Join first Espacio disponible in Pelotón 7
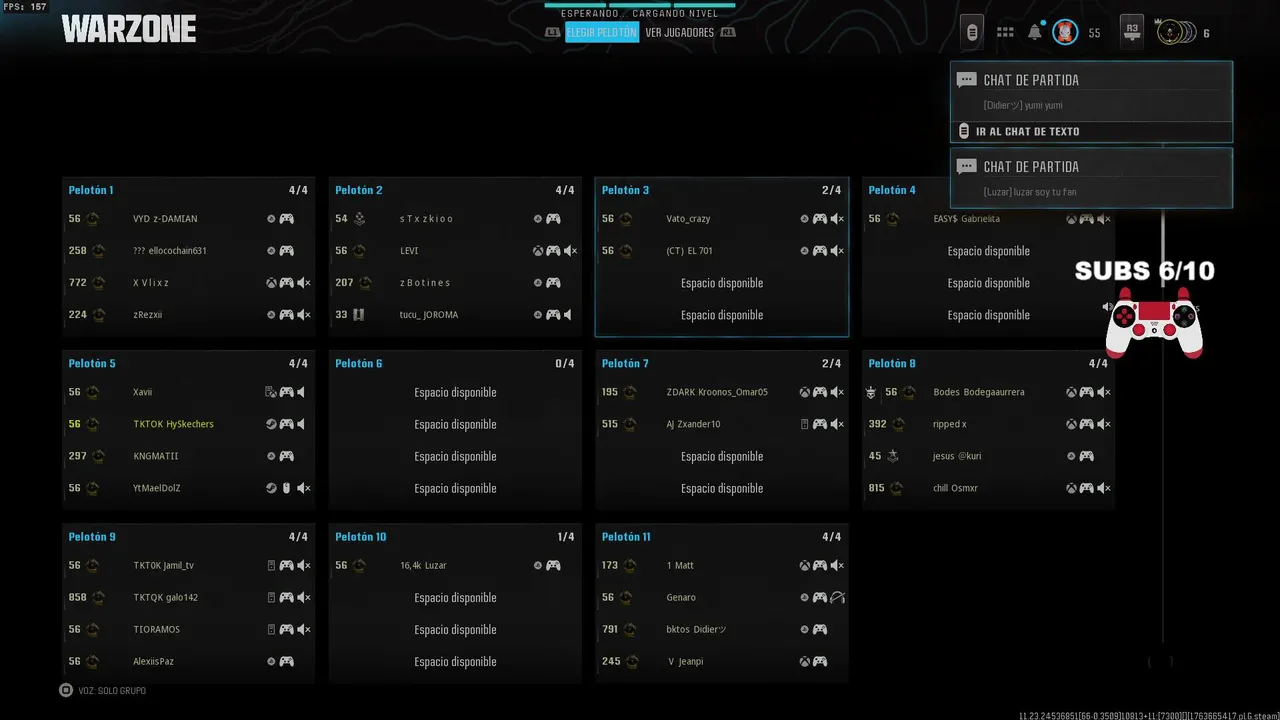Image resolution: width=1280 pixels, height=720 pixels. tap(722, 456)
